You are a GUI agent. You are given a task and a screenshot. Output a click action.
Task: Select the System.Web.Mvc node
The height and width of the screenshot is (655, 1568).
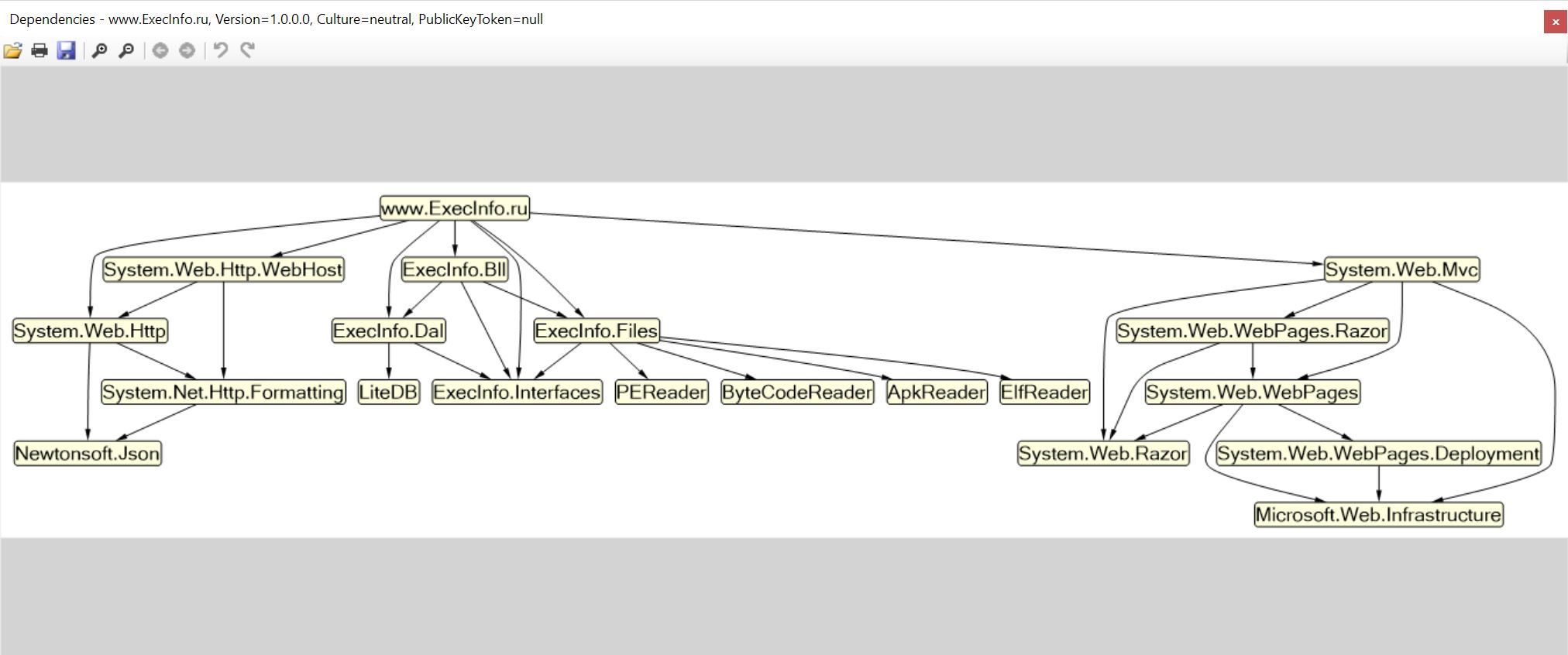[1401, 269]
